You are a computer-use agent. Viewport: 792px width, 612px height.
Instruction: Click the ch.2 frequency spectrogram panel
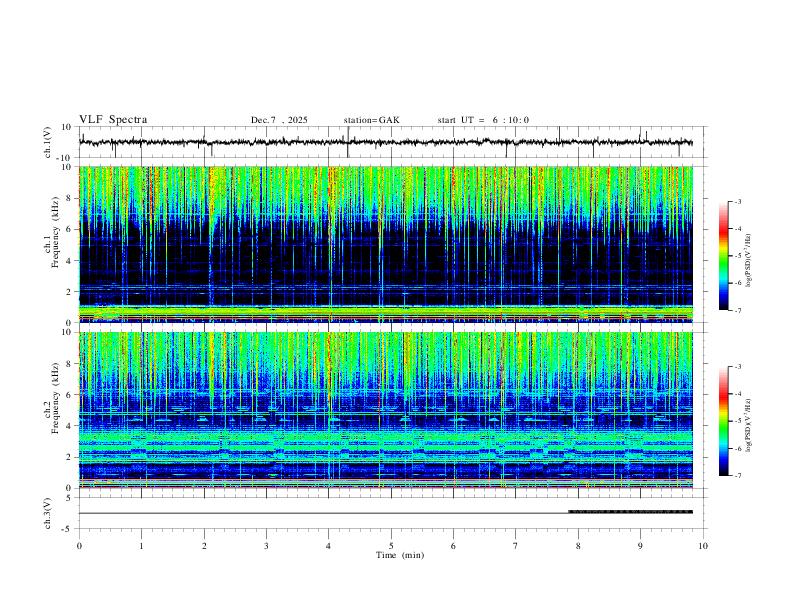click(x=386, y=410)
